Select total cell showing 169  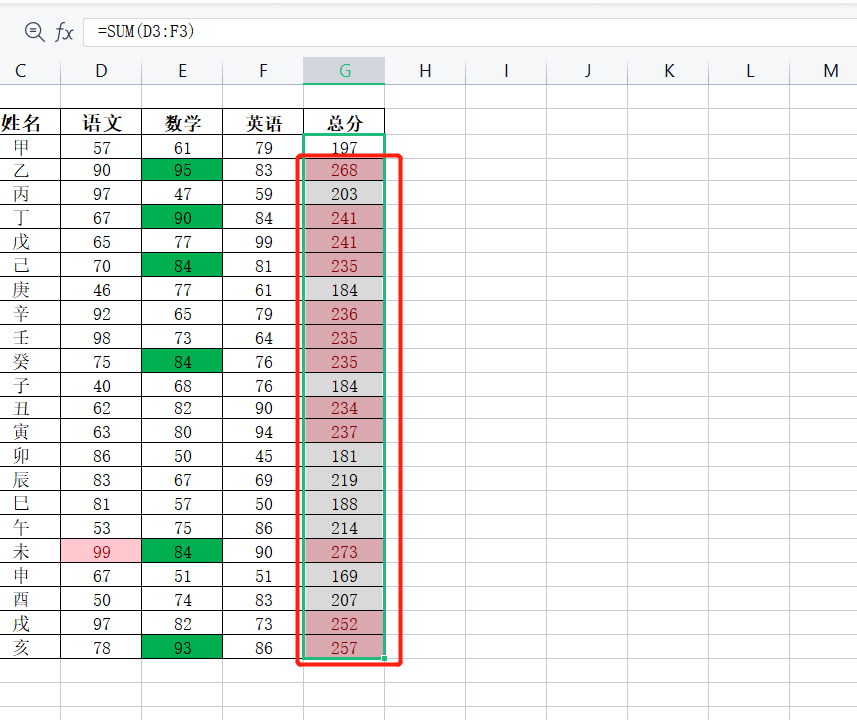point(344,575)
